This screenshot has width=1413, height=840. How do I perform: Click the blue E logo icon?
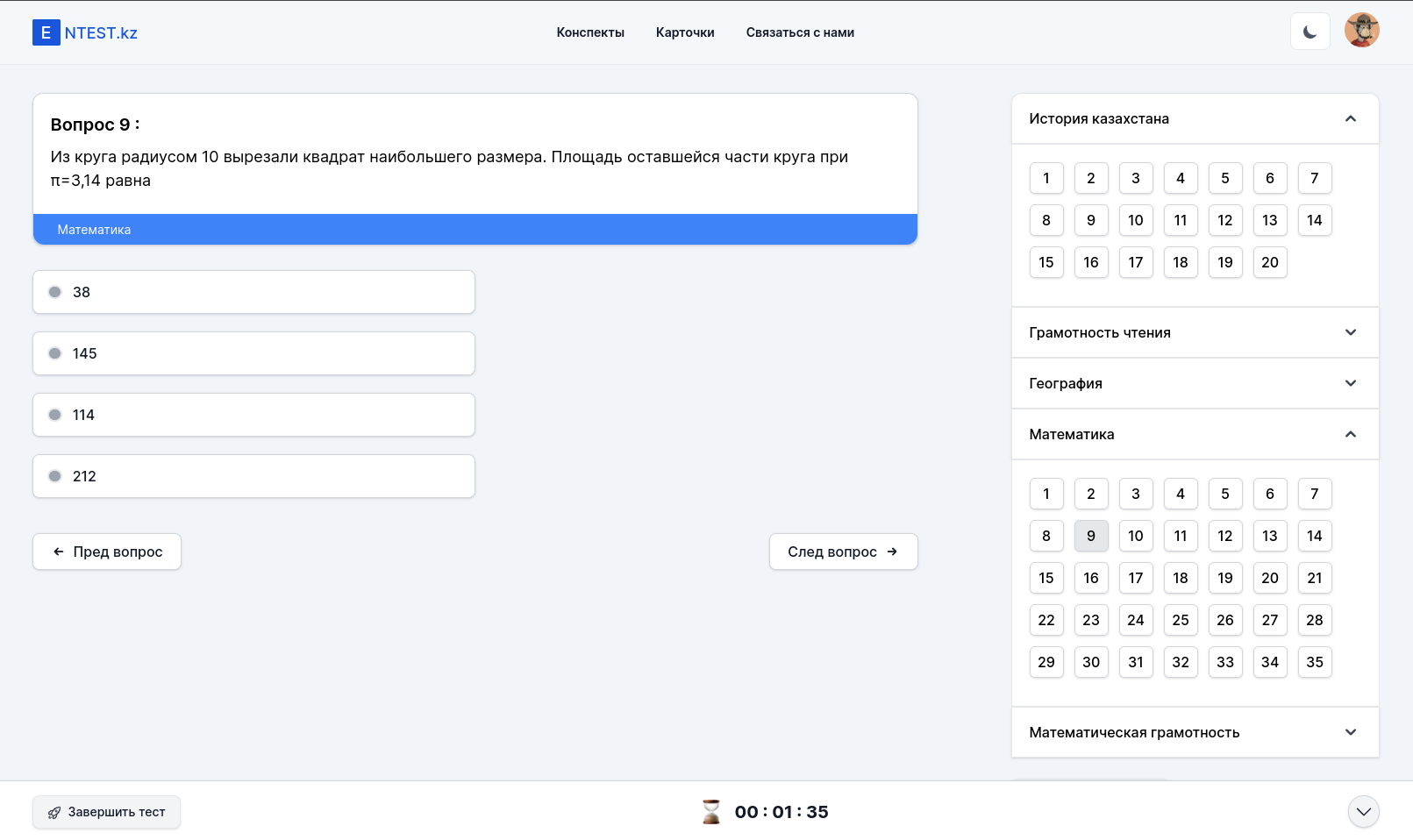coord(46,32)
